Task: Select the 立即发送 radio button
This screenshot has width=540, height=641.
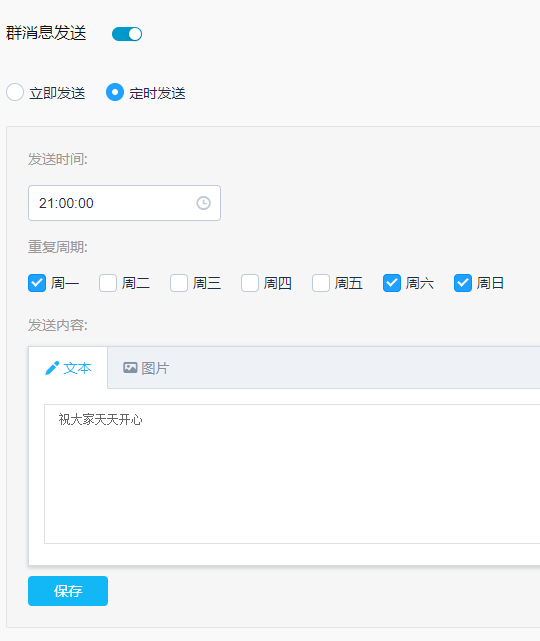Action: 15,92
